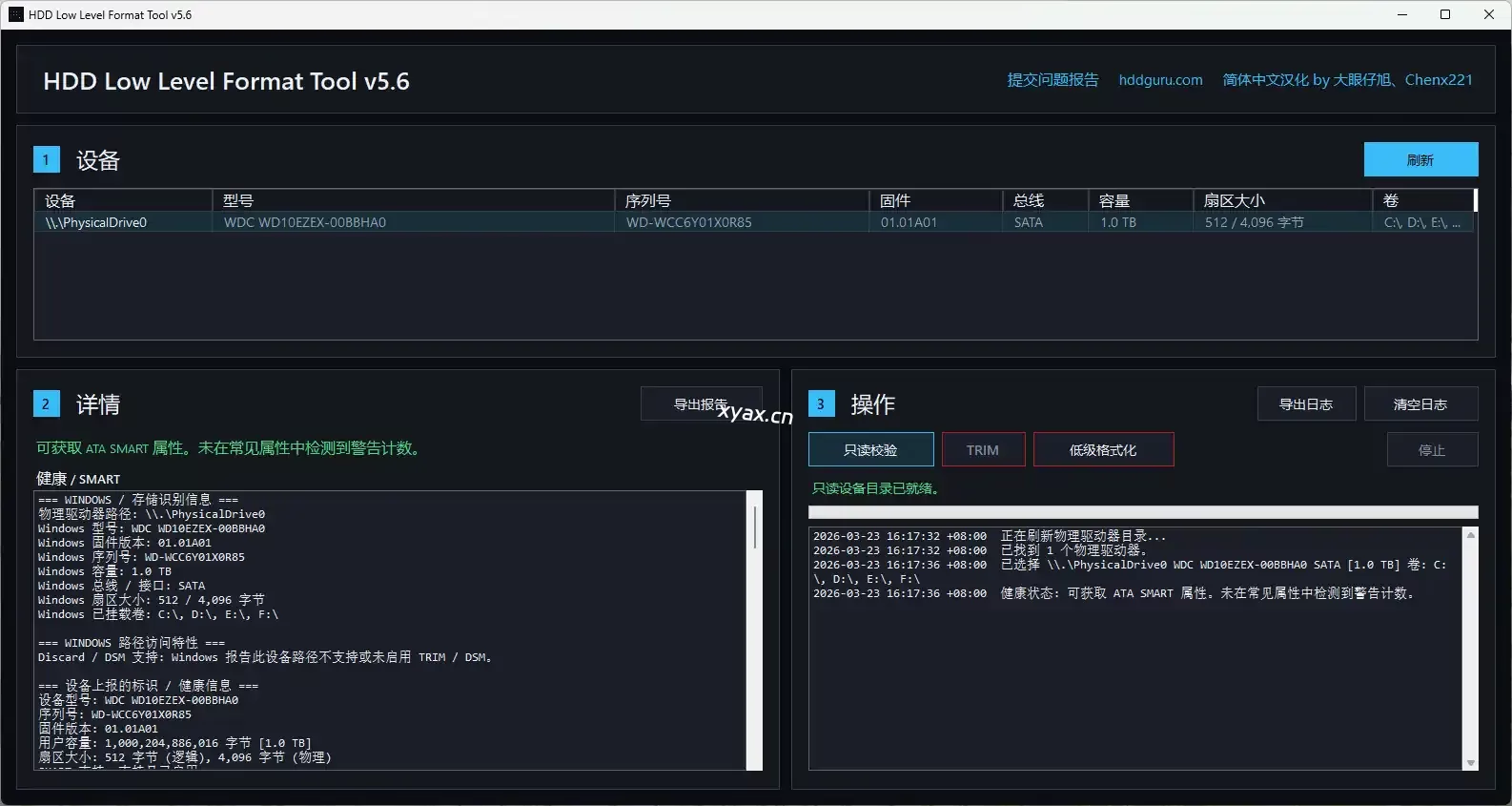Screen dimensions: 1512x806
Task: Sort by the 总线 column header
Action: 1045,200
